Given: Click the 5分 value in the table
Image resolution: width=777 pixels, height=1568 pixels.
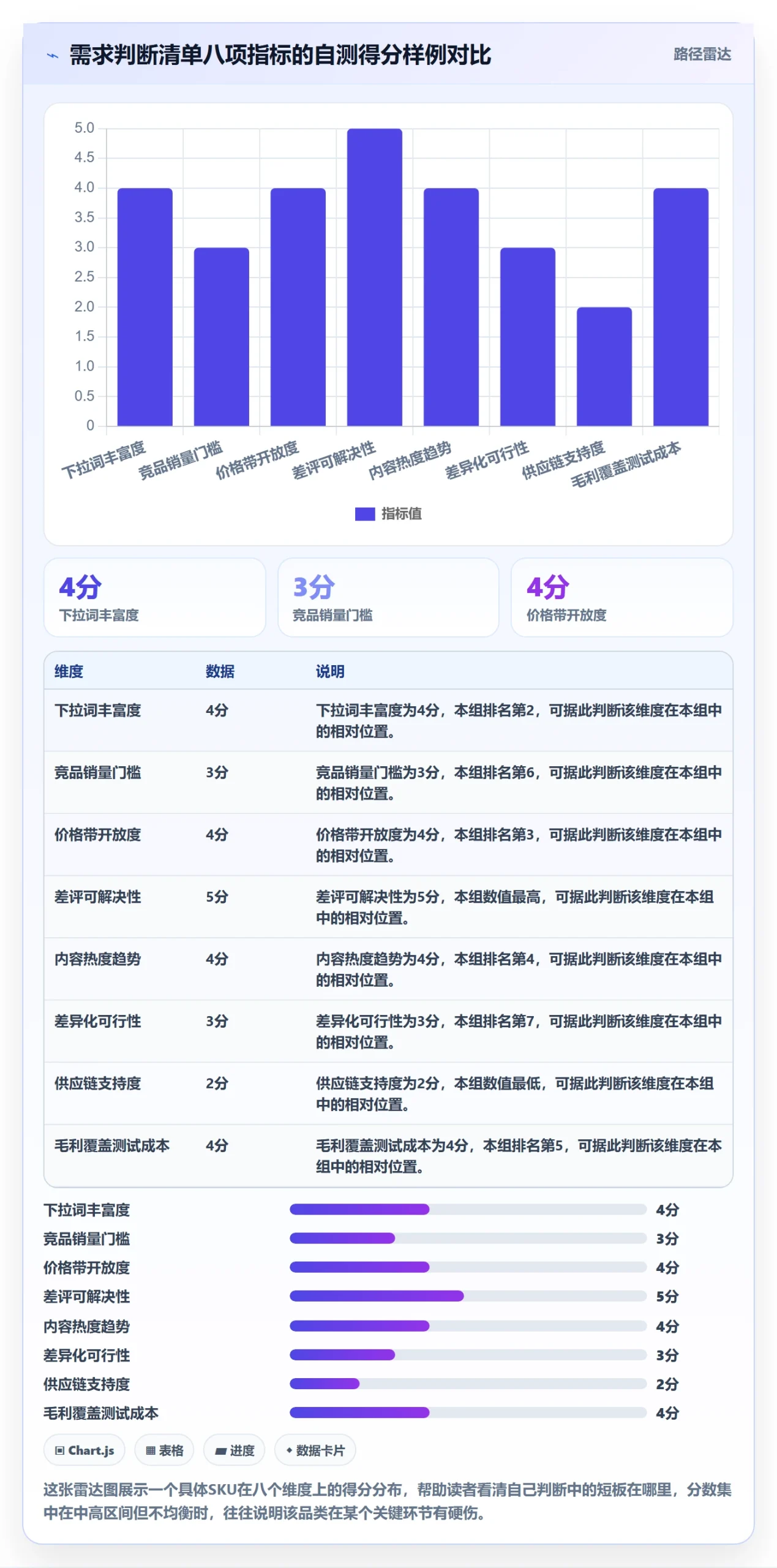Looking at the screenshot, I should point(217,897).
